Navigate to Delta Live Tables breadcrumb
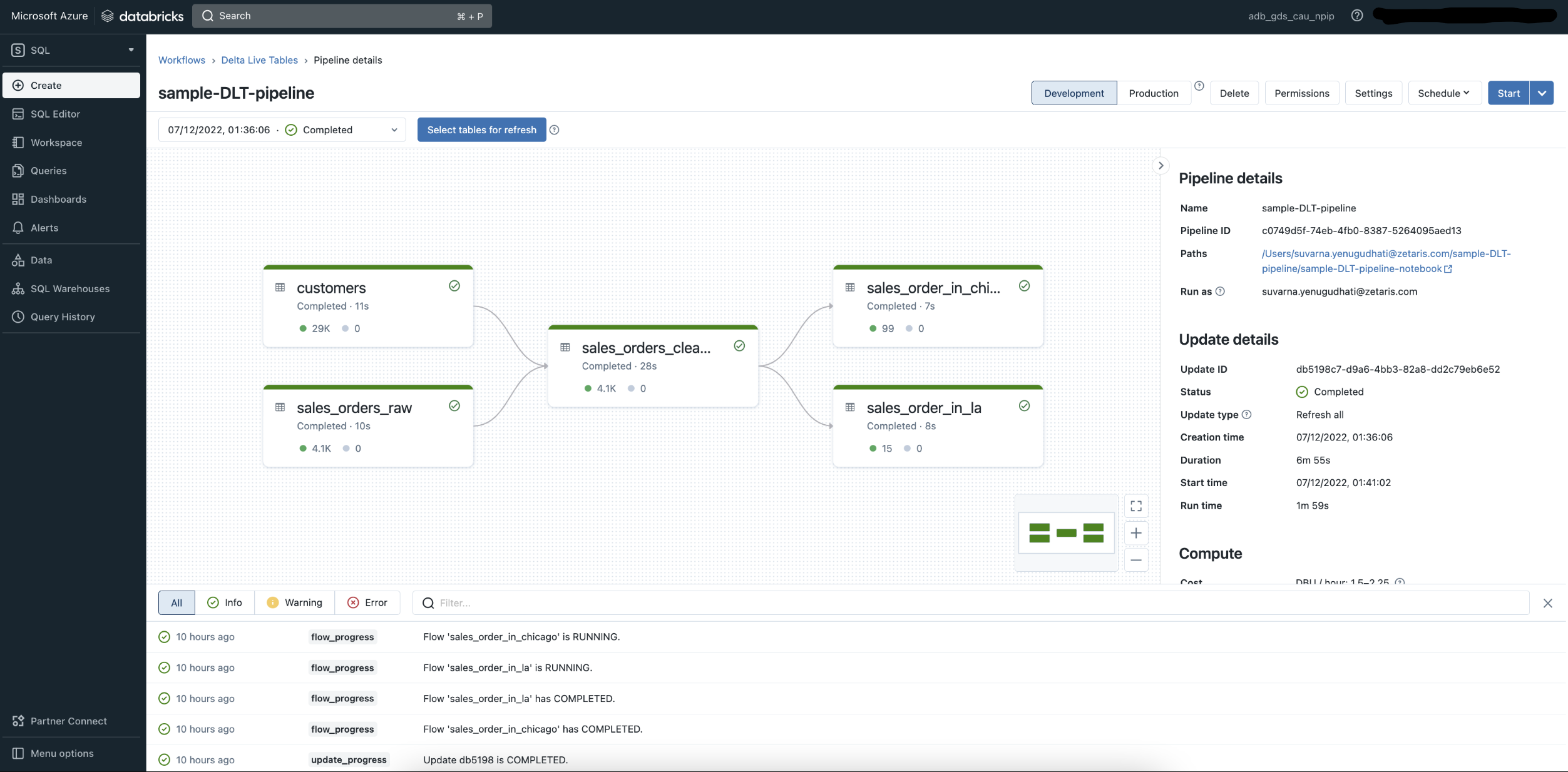This screenshot has width=1568, height=772. (x=259, y=59)
